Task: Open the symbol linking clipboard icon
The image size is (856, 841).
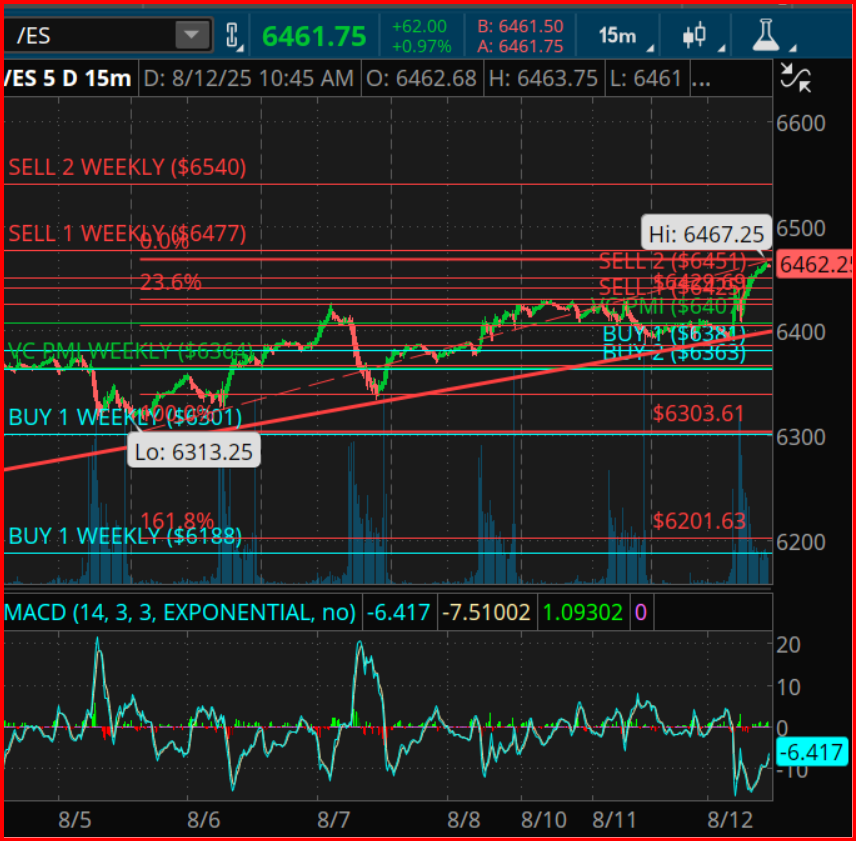Action: [233, 36]
